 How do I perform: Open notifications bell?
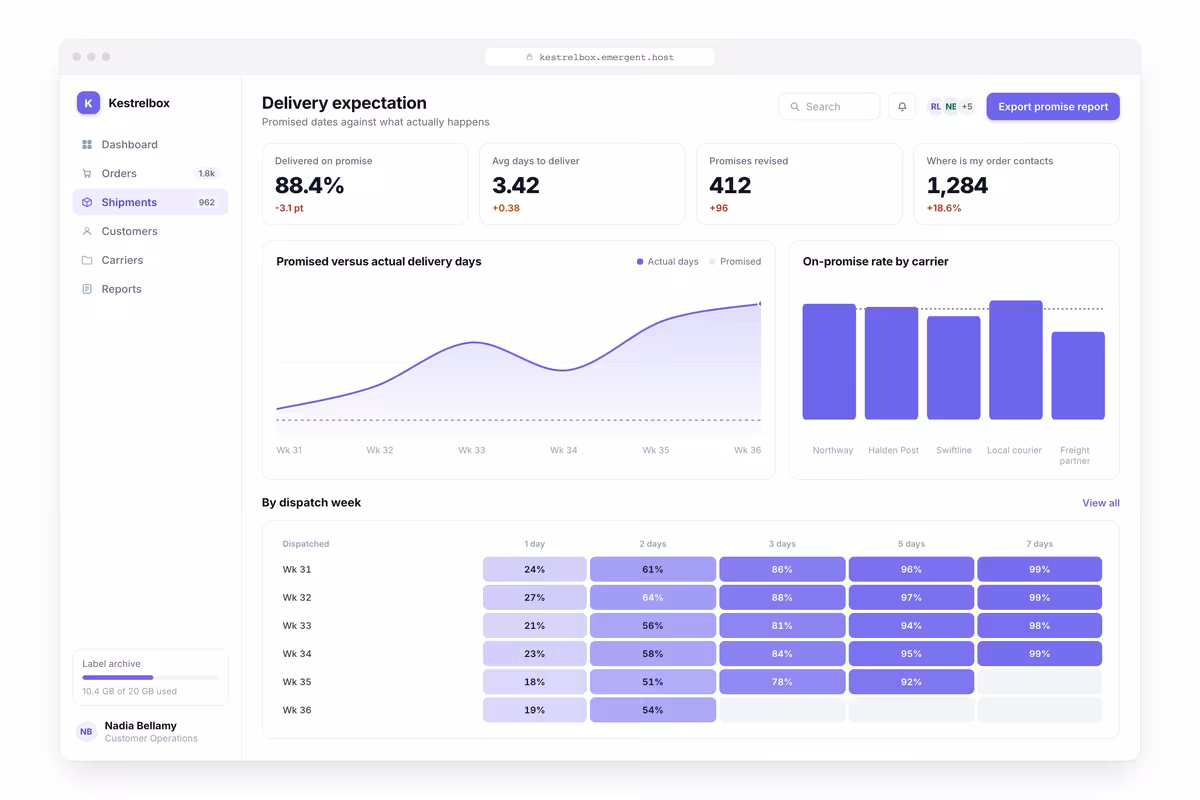(902, 106)
